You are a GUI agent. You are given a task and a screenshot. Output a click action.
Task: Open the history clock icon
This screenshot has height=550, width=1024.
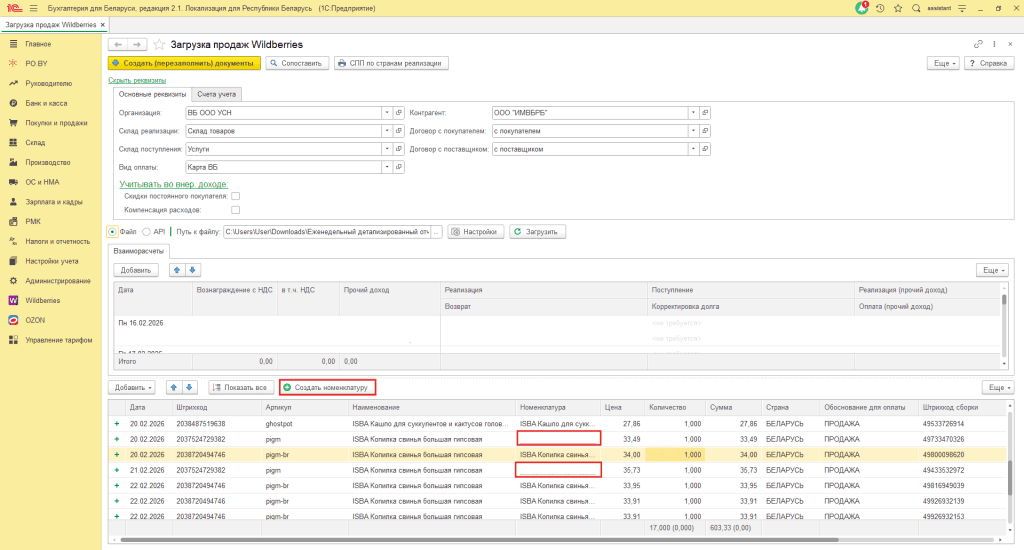click(880, 8)
